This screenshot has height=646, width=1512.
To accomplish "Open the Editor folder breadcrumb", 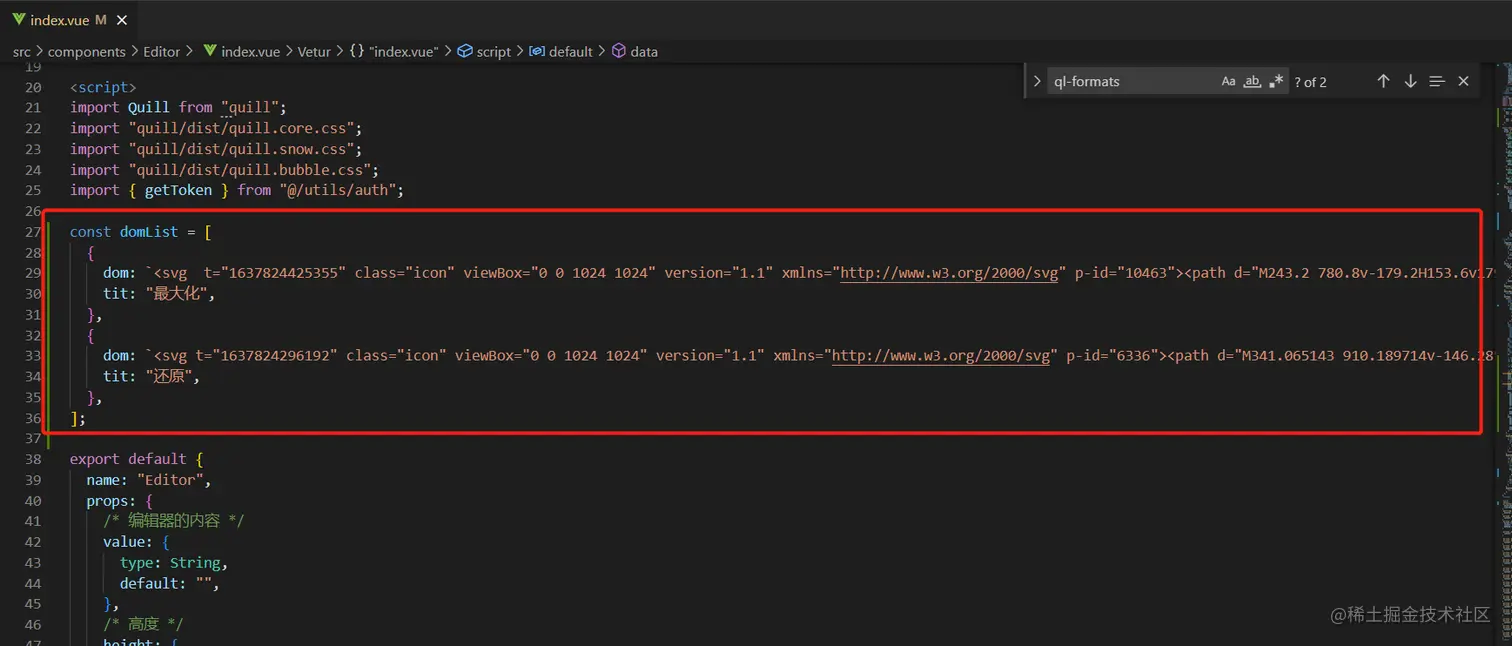I will tap(161, 51).
